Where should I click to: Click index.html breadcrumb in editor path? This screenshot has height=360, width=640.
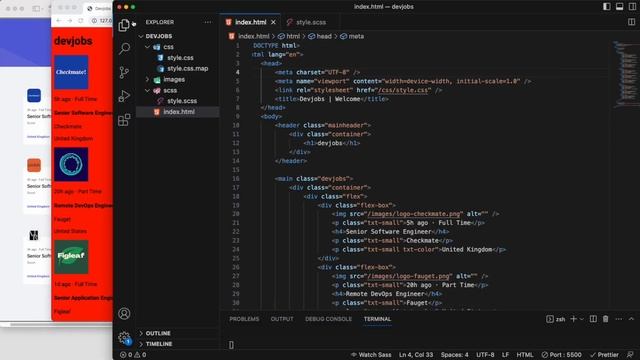tap(249, 36)
